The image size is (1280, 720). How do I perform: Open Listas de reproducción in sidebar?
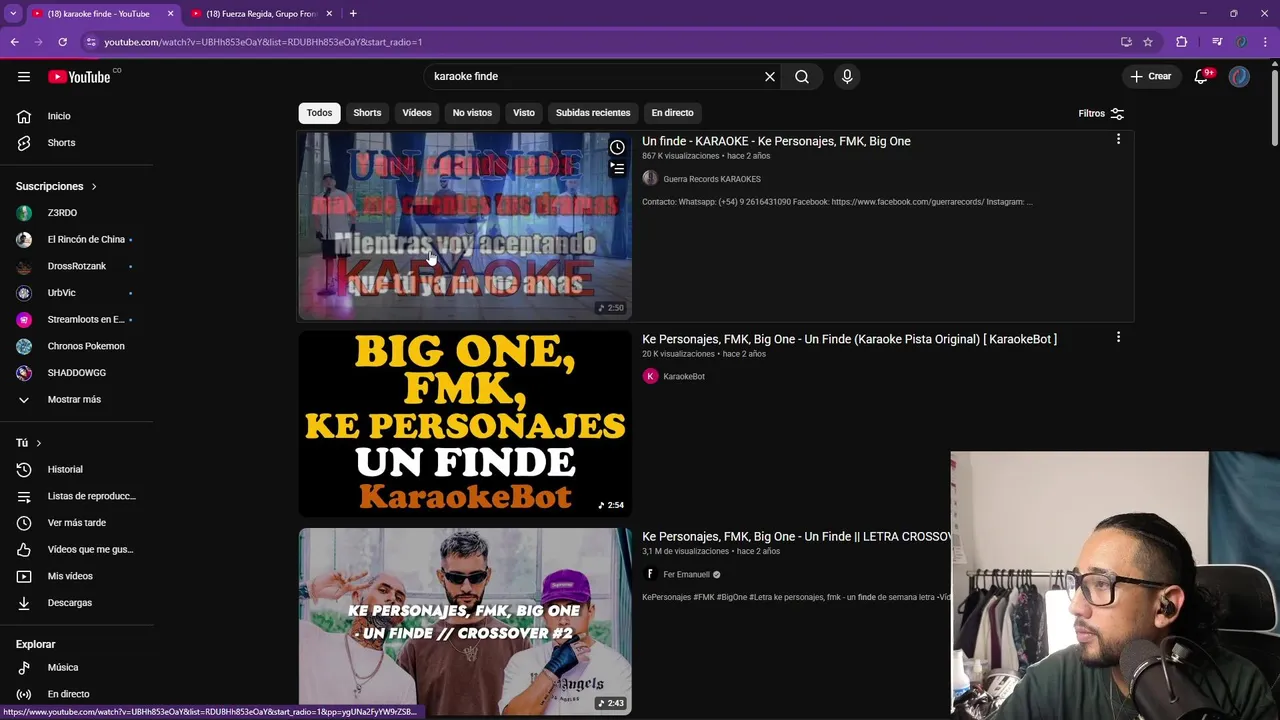(x=77, y=496)
